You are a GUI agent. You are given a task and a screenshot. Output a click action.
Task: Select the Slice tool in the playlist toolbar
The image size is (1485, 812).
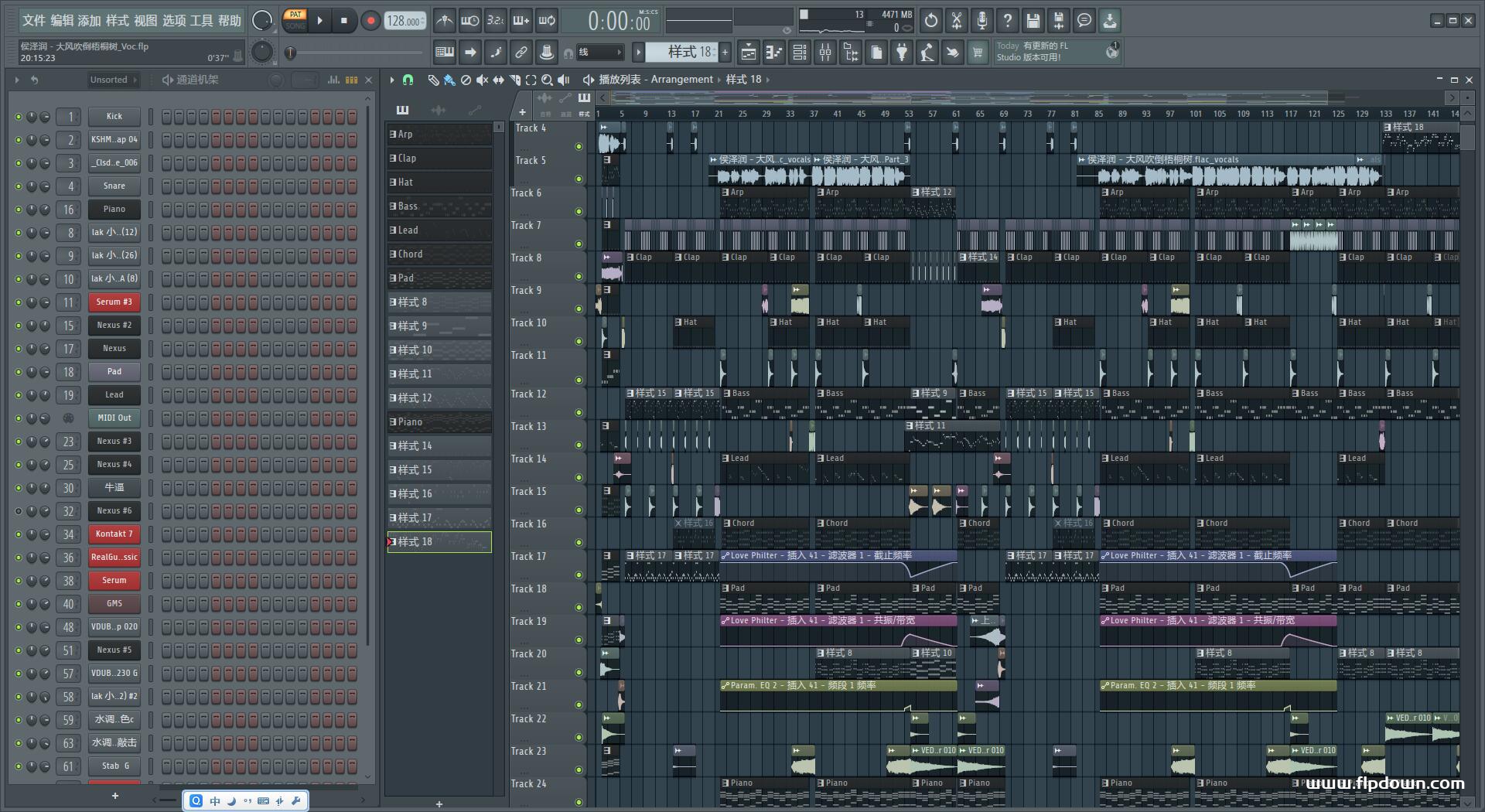click(x=514, y=80)
